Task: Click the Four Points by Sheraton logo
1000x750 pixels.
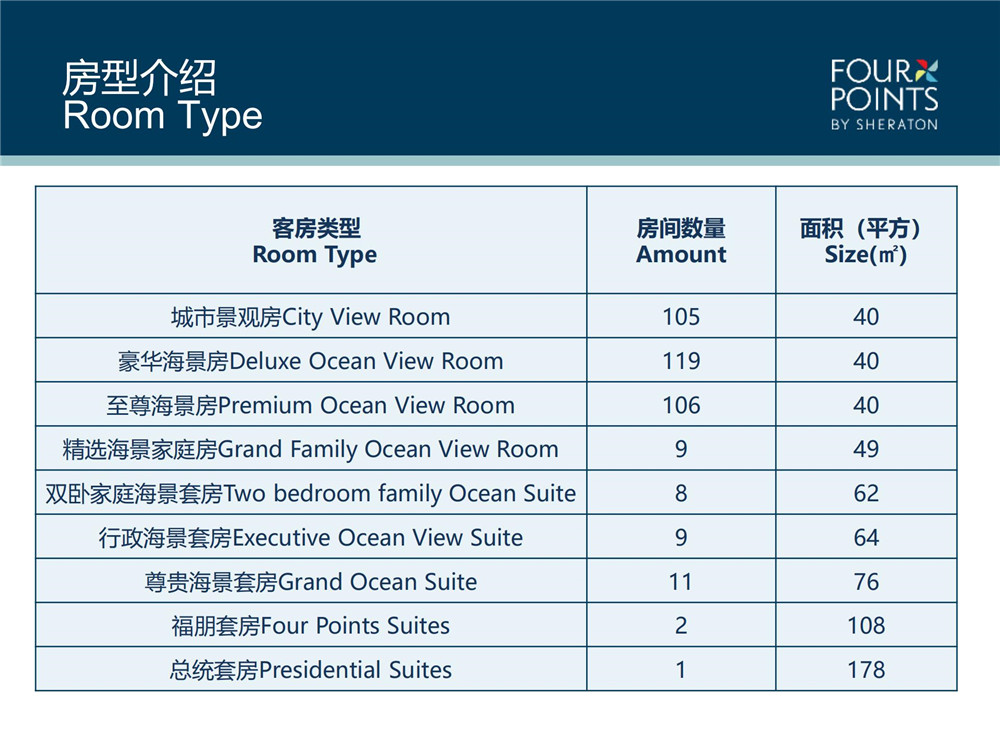Action: pos(884,95)
